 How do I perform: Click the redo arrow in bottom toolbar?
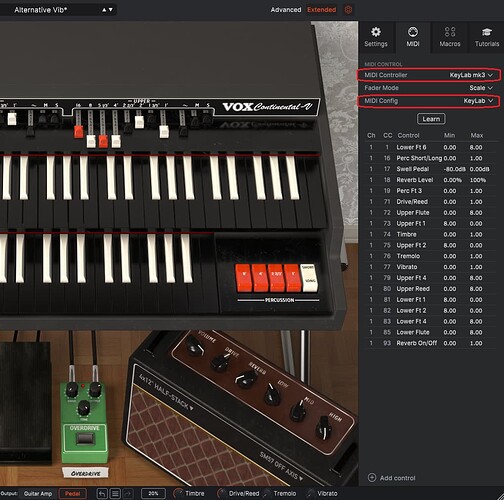128,493
